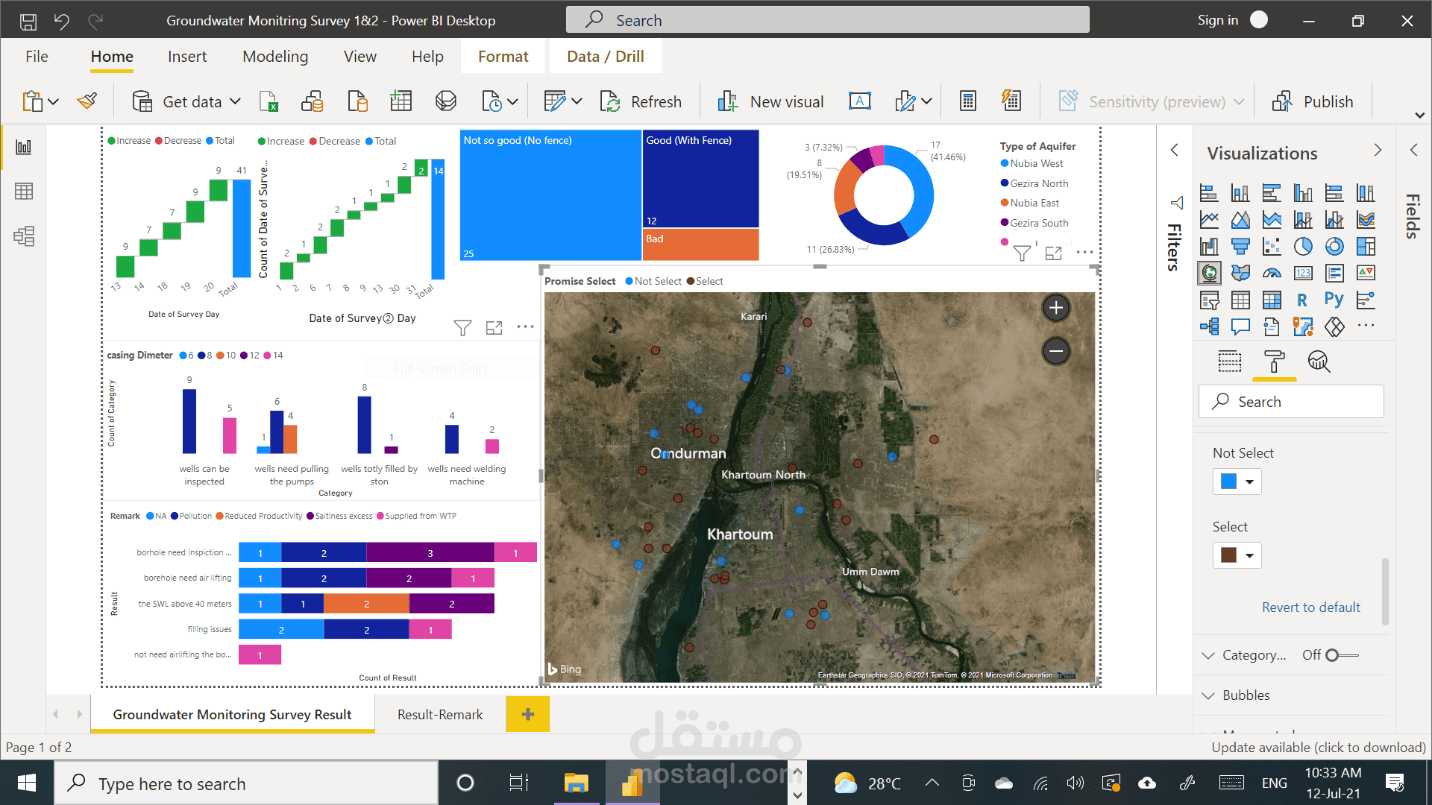This screenshot has width=1432, height=805.
Task: Select the Decomposition tree visualization
Action: point(1210,327)
